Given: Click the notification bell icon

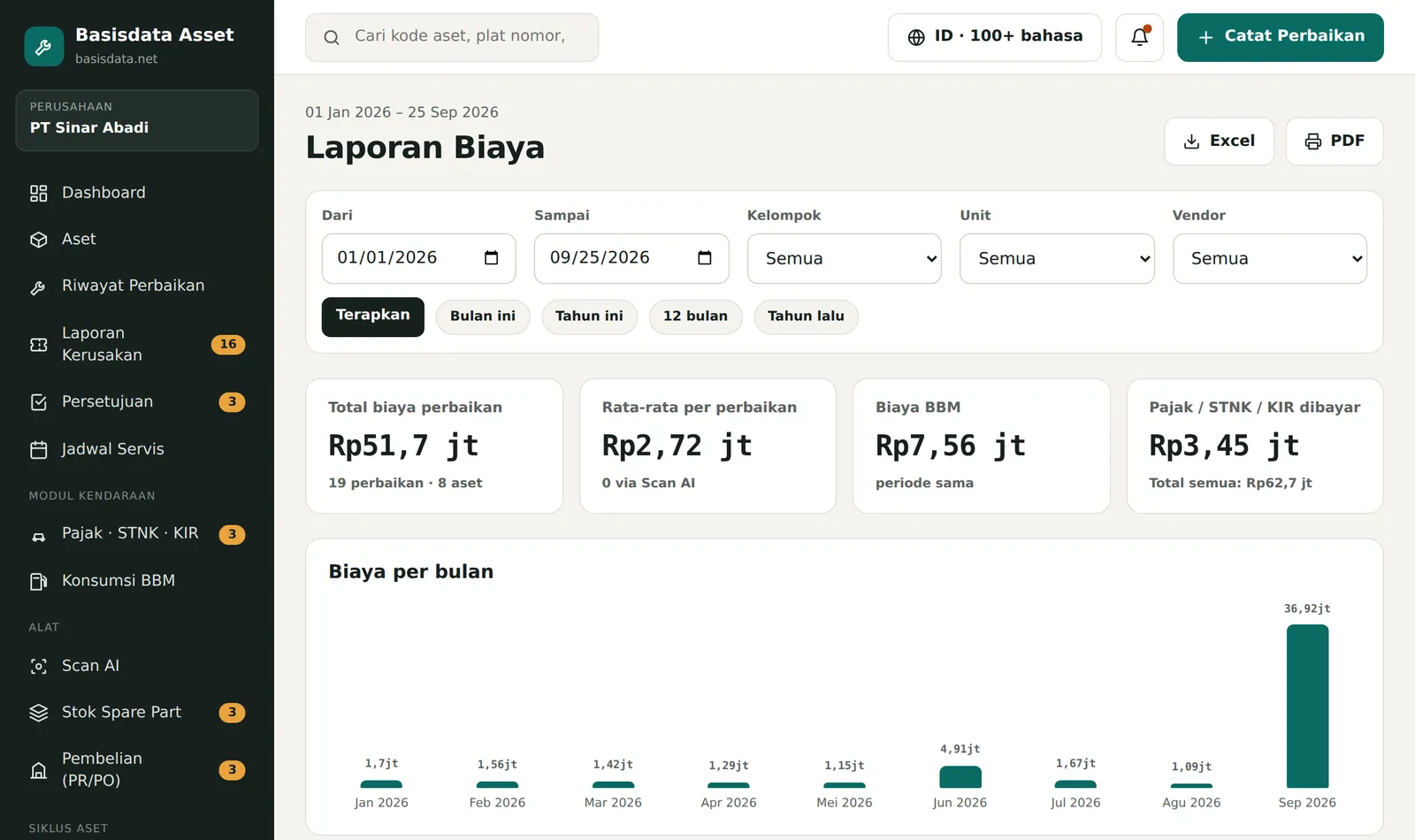Looking at the screenshot, I should [1139, 37].
